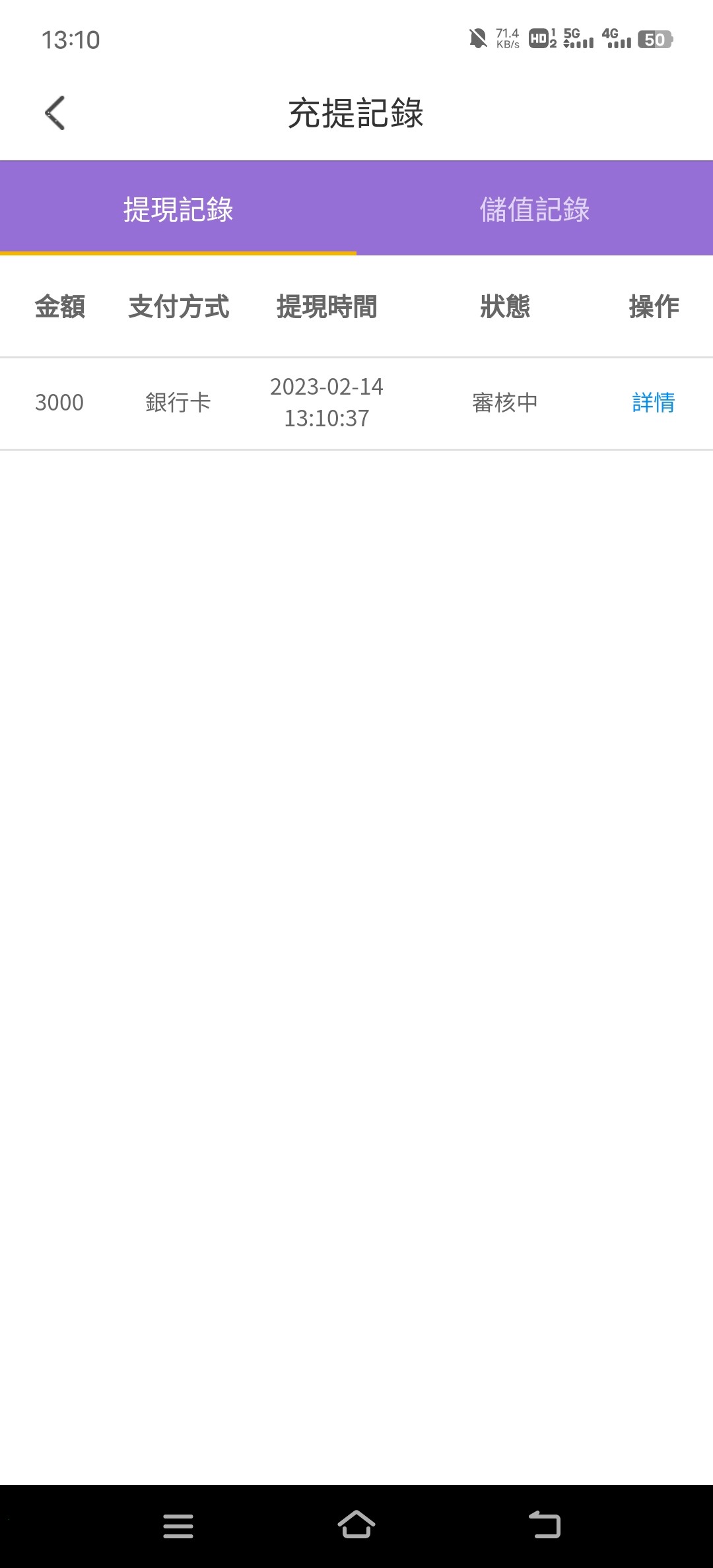Tap the 4G signal strength icon

[617, 39]
